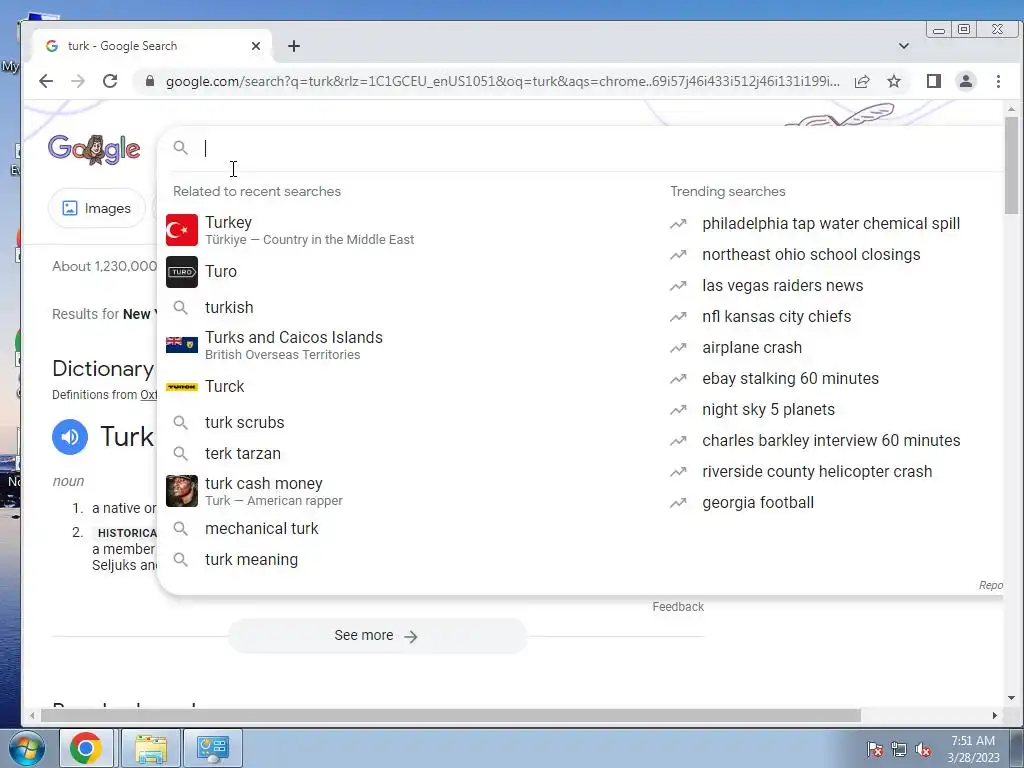
Task: Open Chrome's three-dot menu
Action: 998,81
